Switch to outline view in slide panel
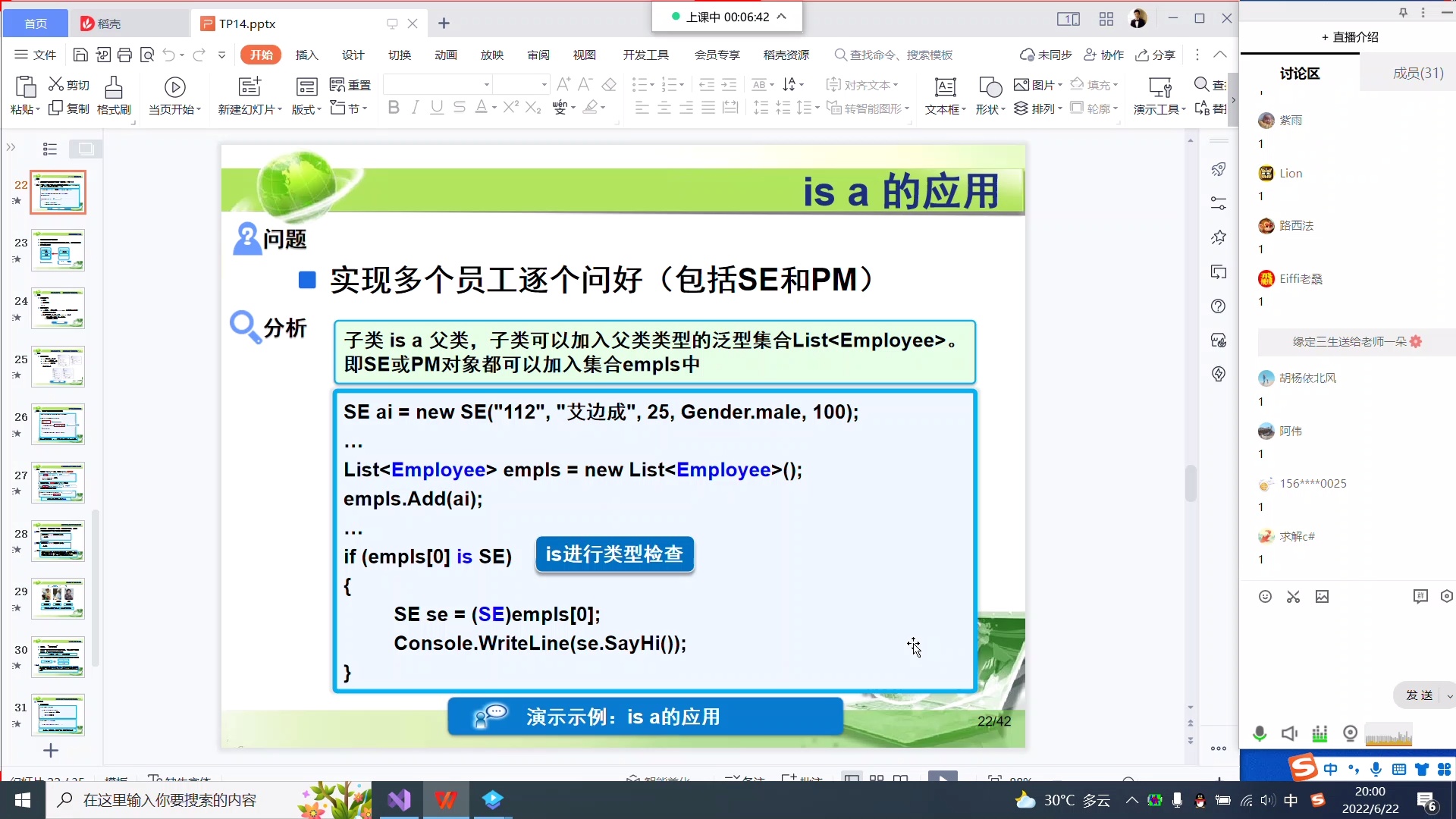The width and height of the screenshot is (1456, 819). pos(50,149)
